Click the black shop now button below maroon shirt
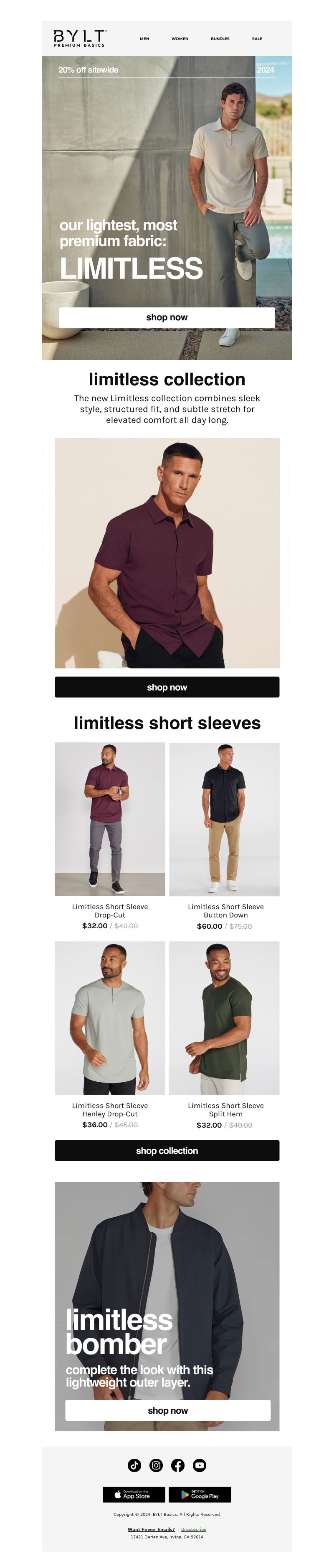The height and width of the screenshot is (1568, 334). pyautogui.click(x=167, y=687)
